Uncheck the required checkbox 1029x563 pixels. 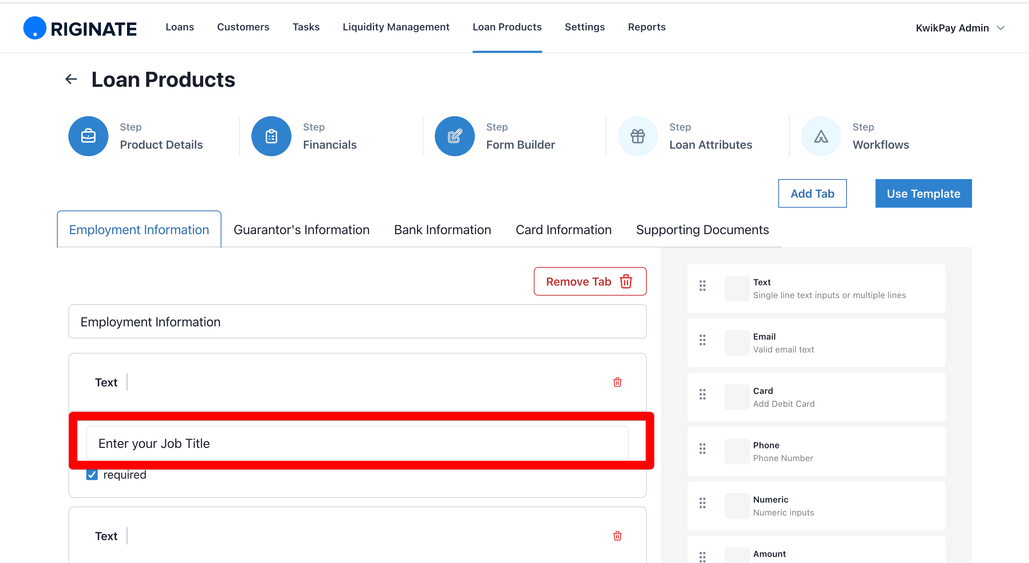[x=92, y=474]
